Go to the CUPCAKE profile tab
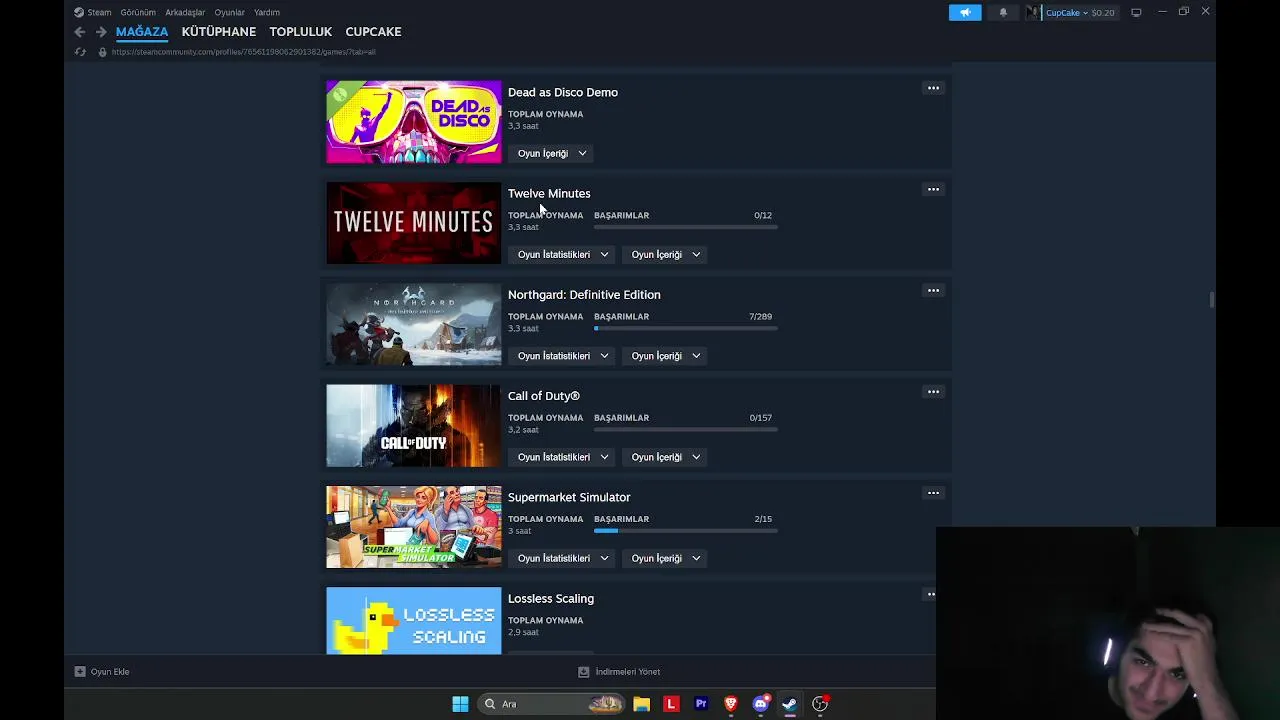This screenshot has height=720, width=1280. 373,32
